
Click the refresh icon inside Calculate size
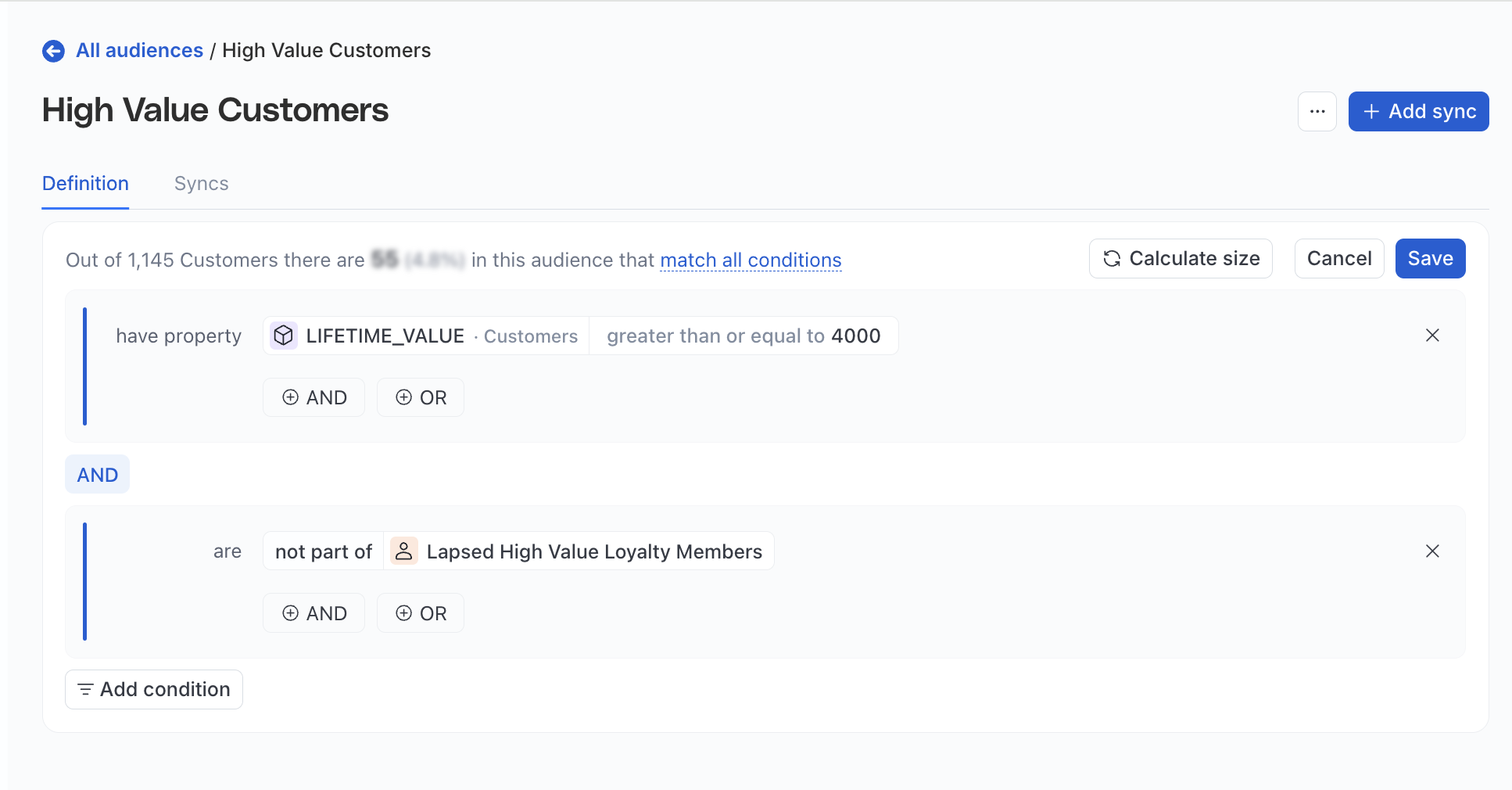[1112, 258]
